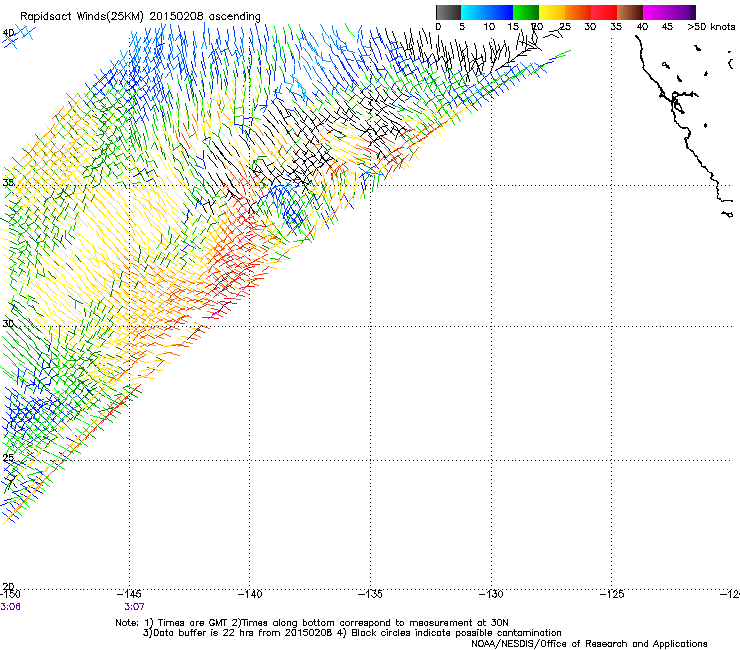Click the yellow 20-25 knots legend swatch
This screenshot has height=650, width=740.
(x=552, y=12)
